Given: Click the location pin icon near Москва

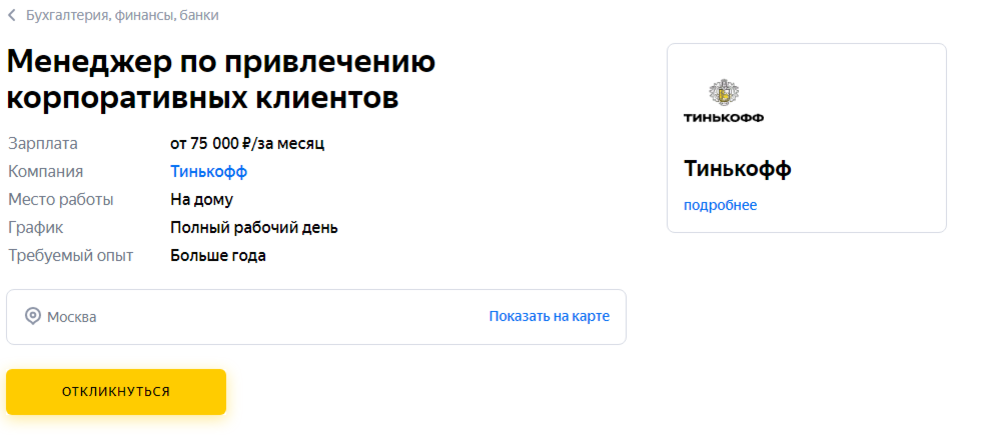Looking at the screenshot, I should click(x=33, y=317).
